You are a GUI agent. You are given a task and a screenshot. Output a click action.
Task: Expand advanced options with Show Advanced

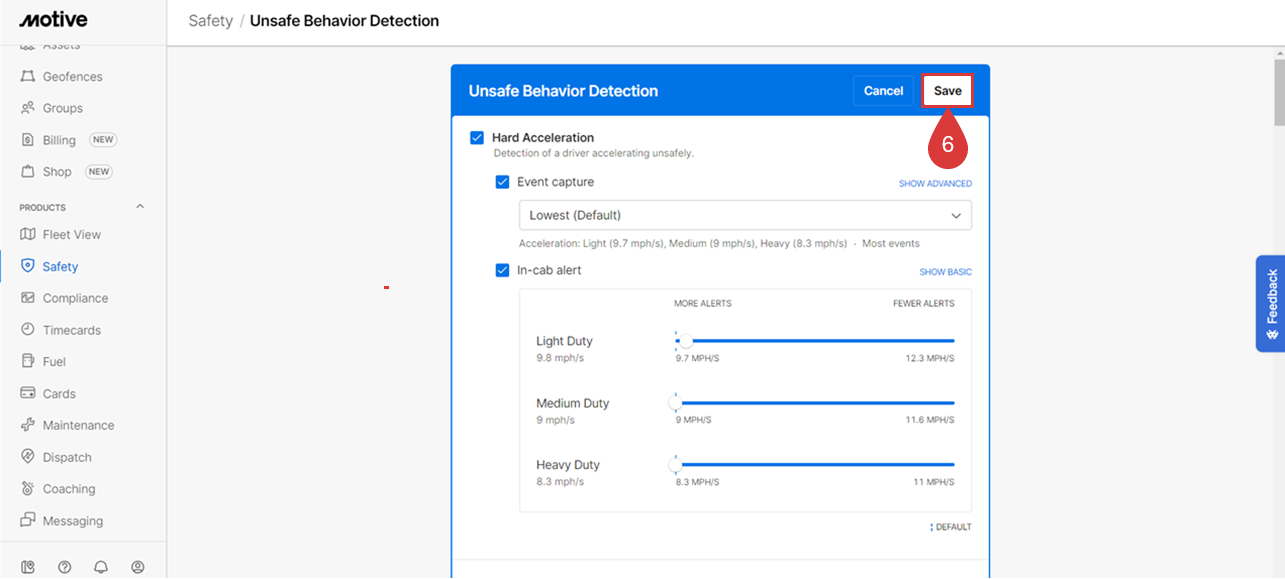[934, 183]
